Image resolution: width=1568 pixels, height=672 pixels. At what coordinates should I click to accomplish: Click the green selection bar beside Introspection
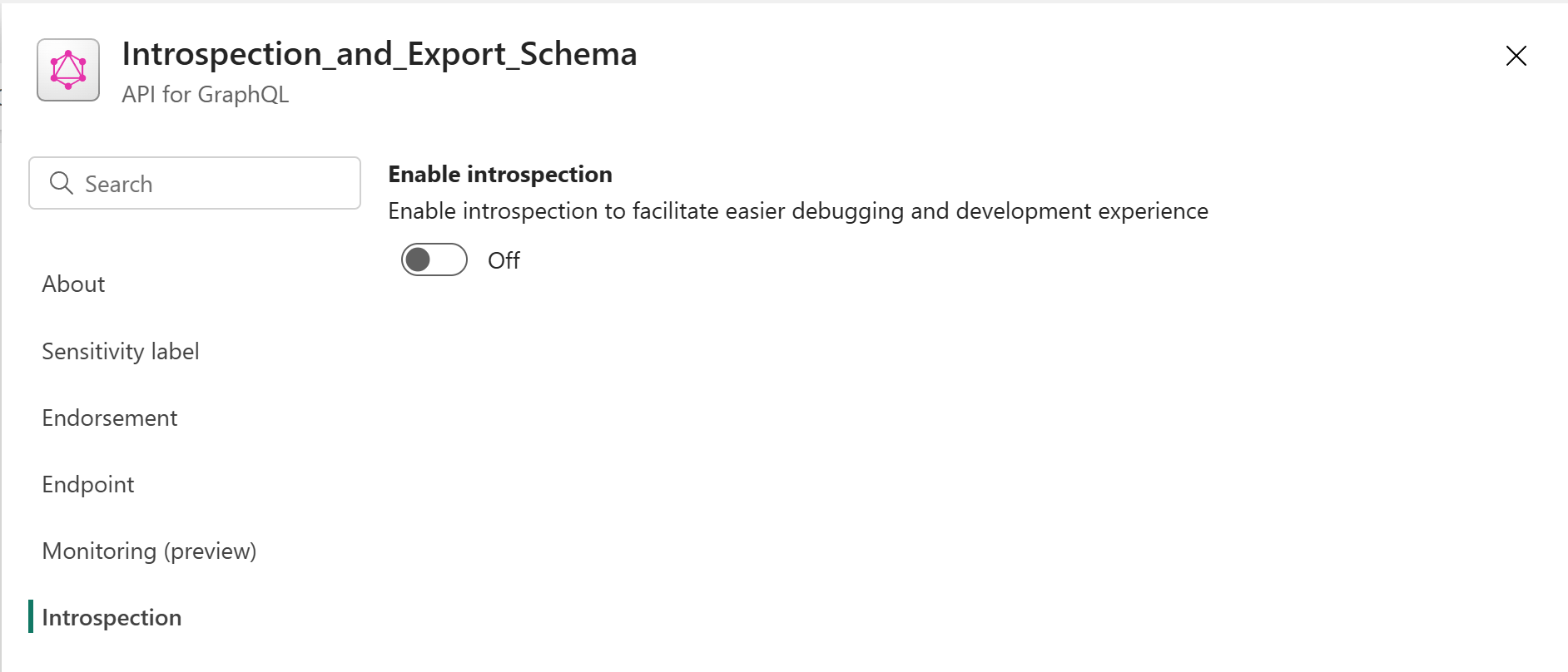click(x=31, y=616)
